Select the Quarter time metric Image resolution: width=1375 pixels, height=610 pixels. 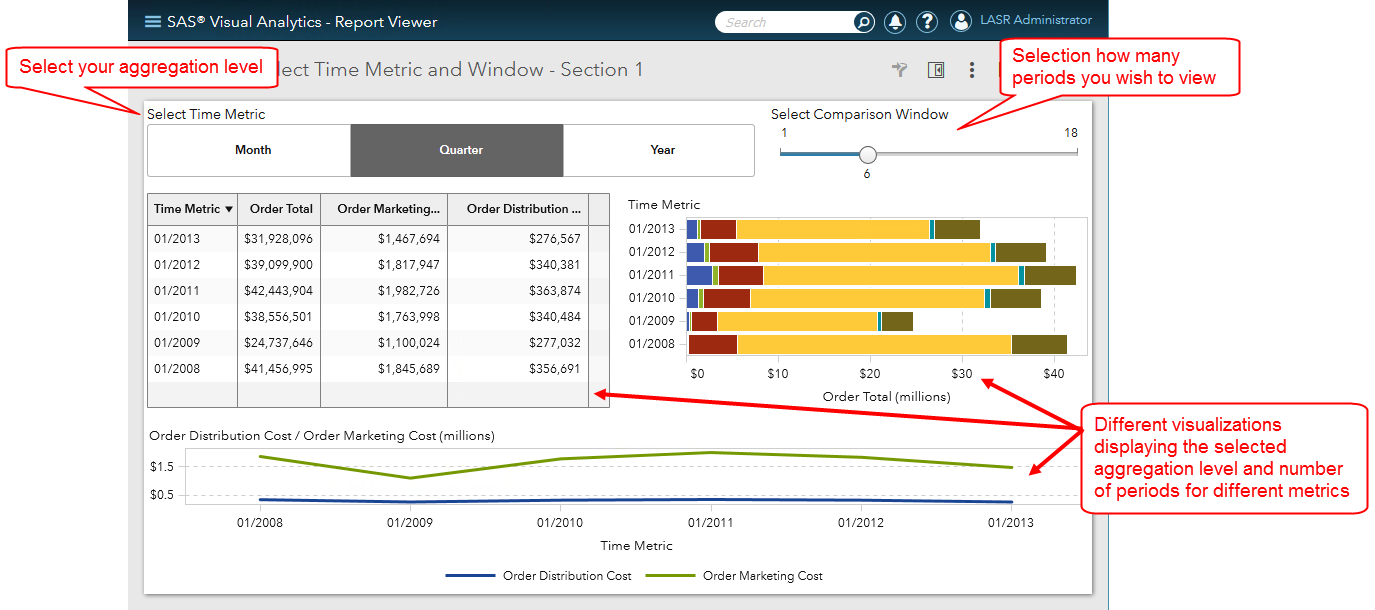click(460, 150)
